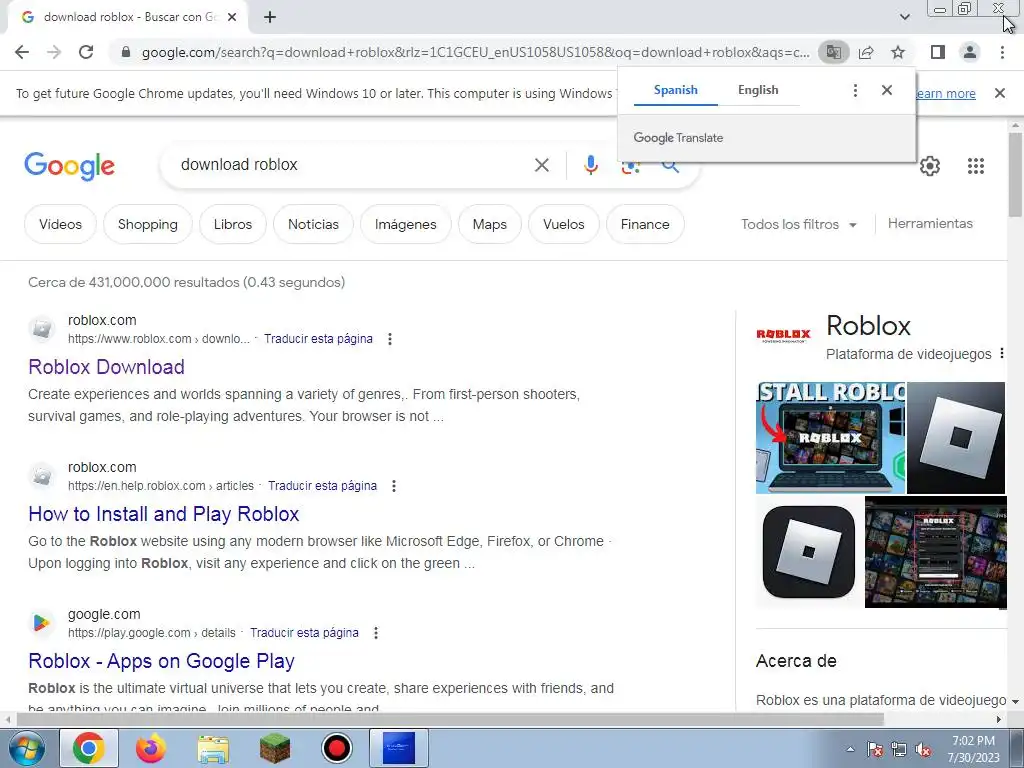Close the download roblox tab
The image size is (1024, 768).
pyautogui.click(x=232, y=17)
